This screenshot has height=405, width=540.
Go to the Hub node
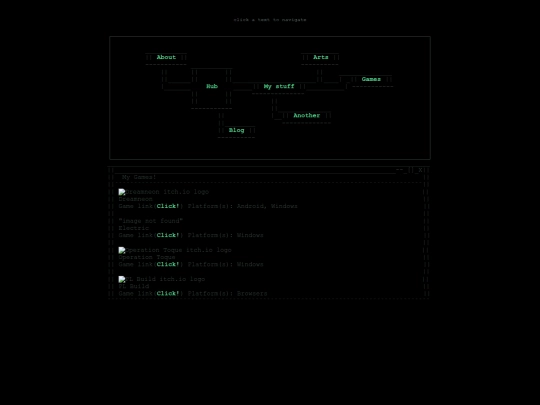coord(212,86)
